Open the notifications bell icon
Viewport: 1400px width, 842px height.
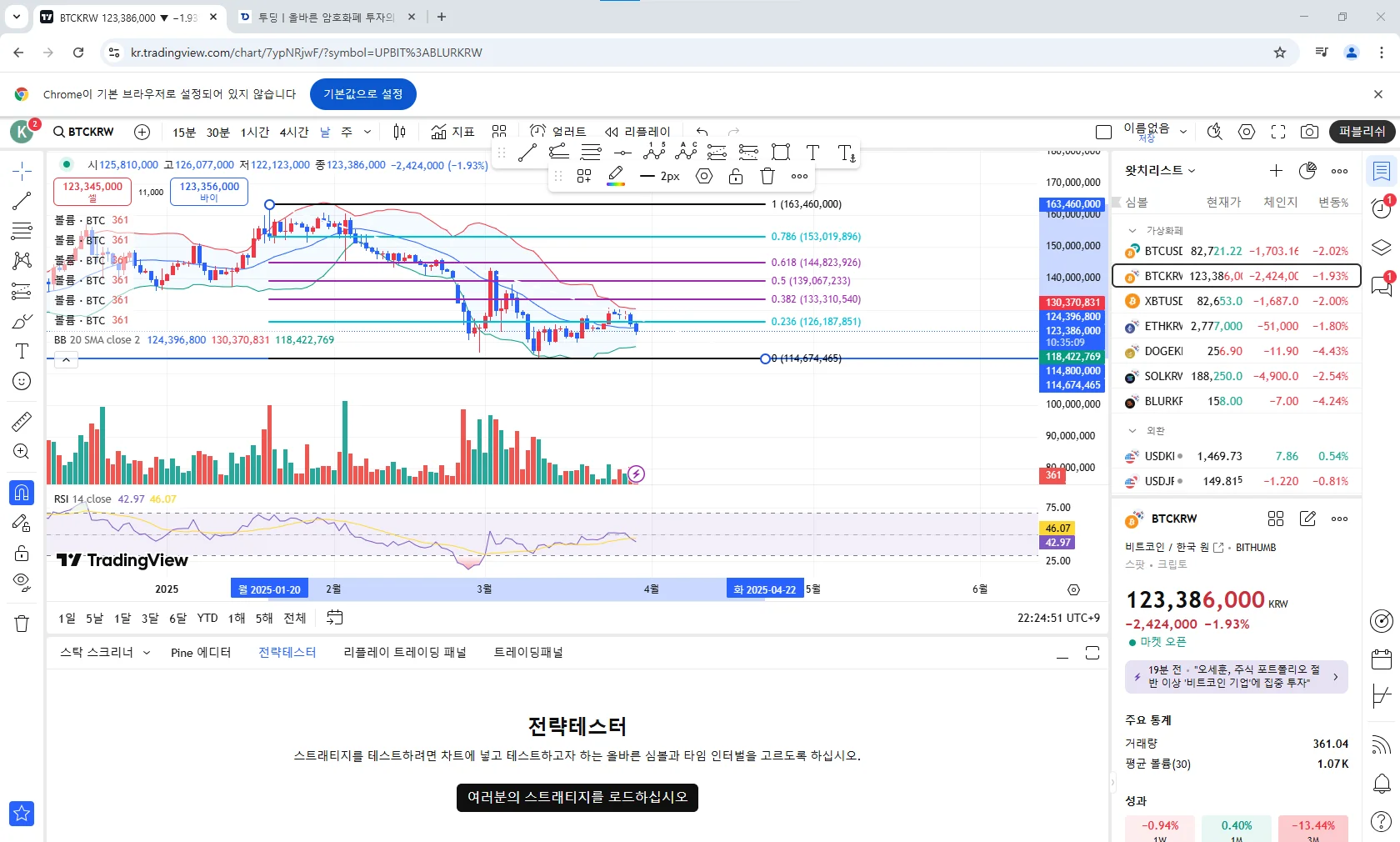coord(1382,784)
